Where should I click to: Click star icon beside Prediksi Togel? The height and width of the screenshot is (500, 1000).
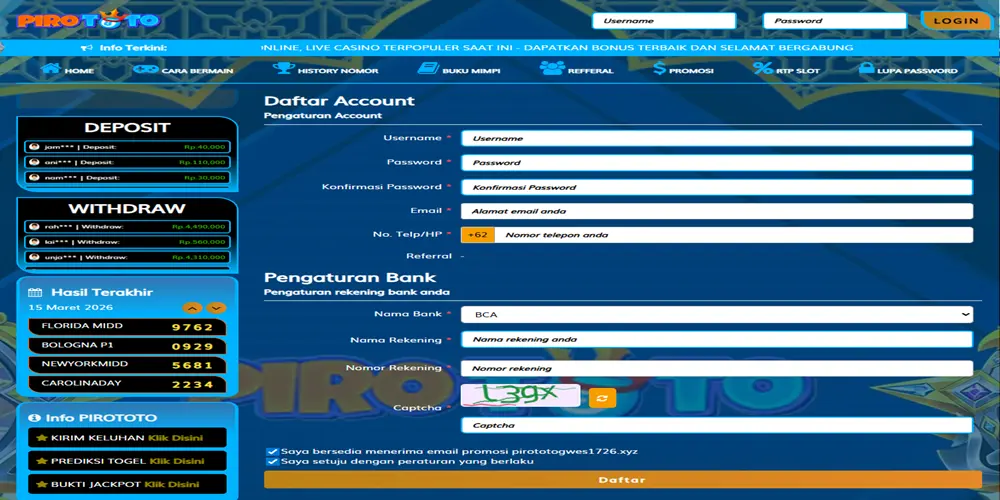[41, 461]
